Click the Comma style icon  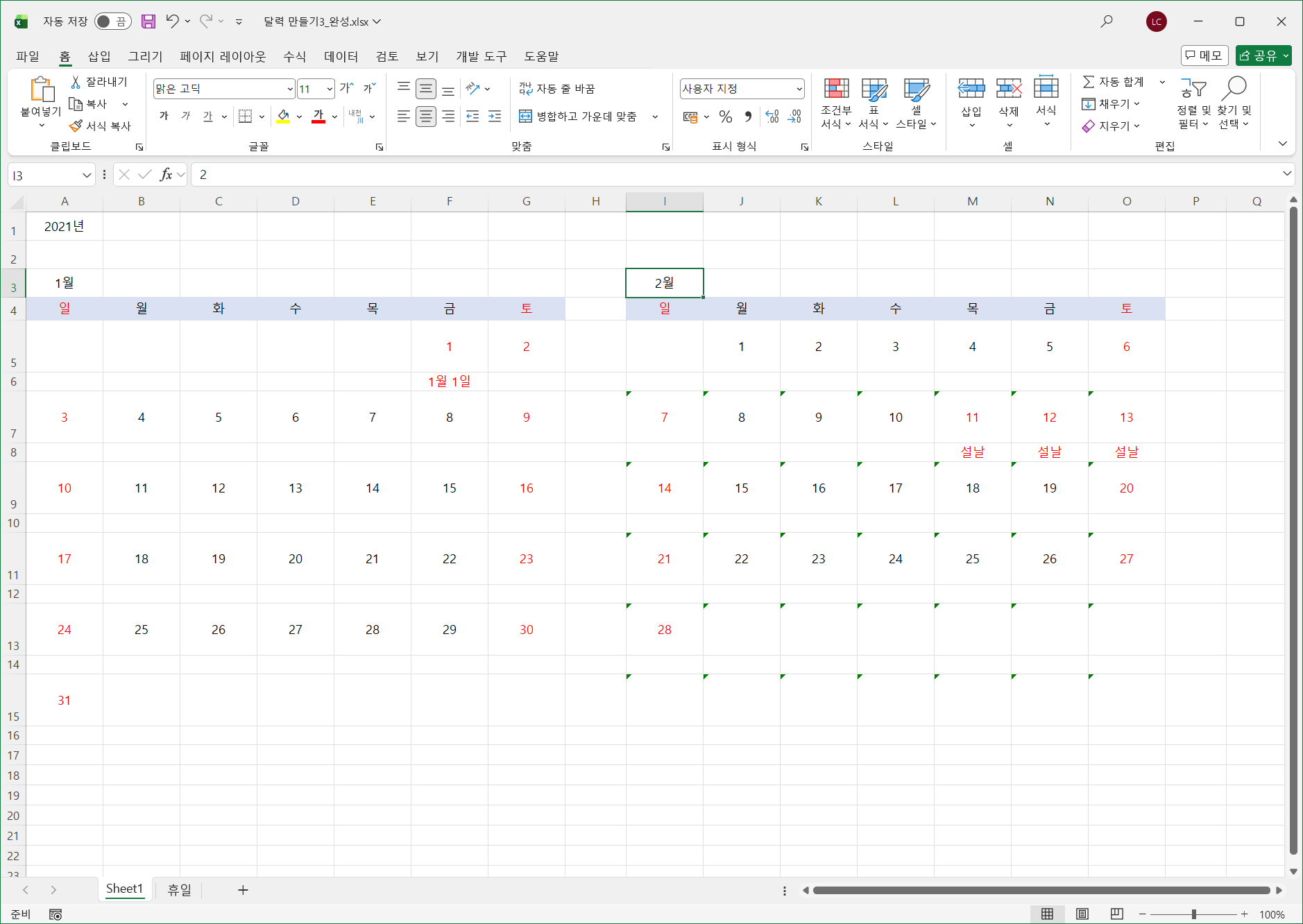pyautogui.click(x=748, y=117)
